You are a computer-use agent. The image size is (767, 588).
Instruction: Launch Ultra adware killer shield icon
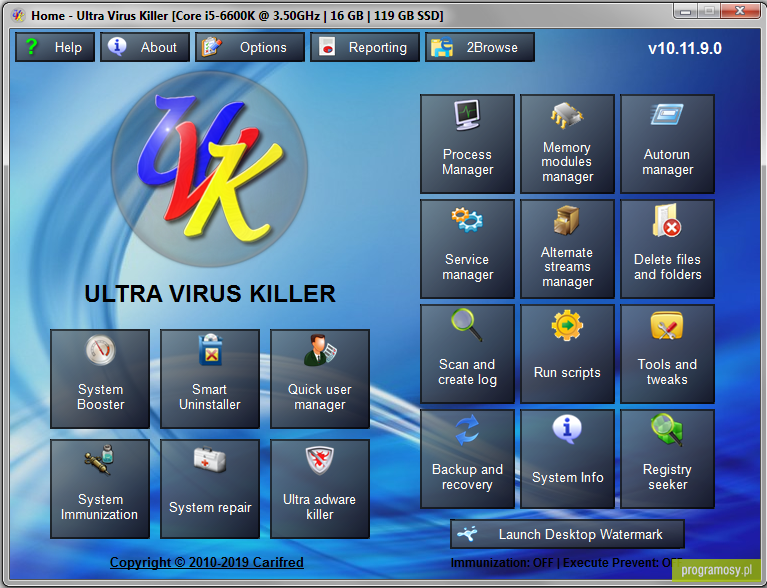click(x=319, y=460)
